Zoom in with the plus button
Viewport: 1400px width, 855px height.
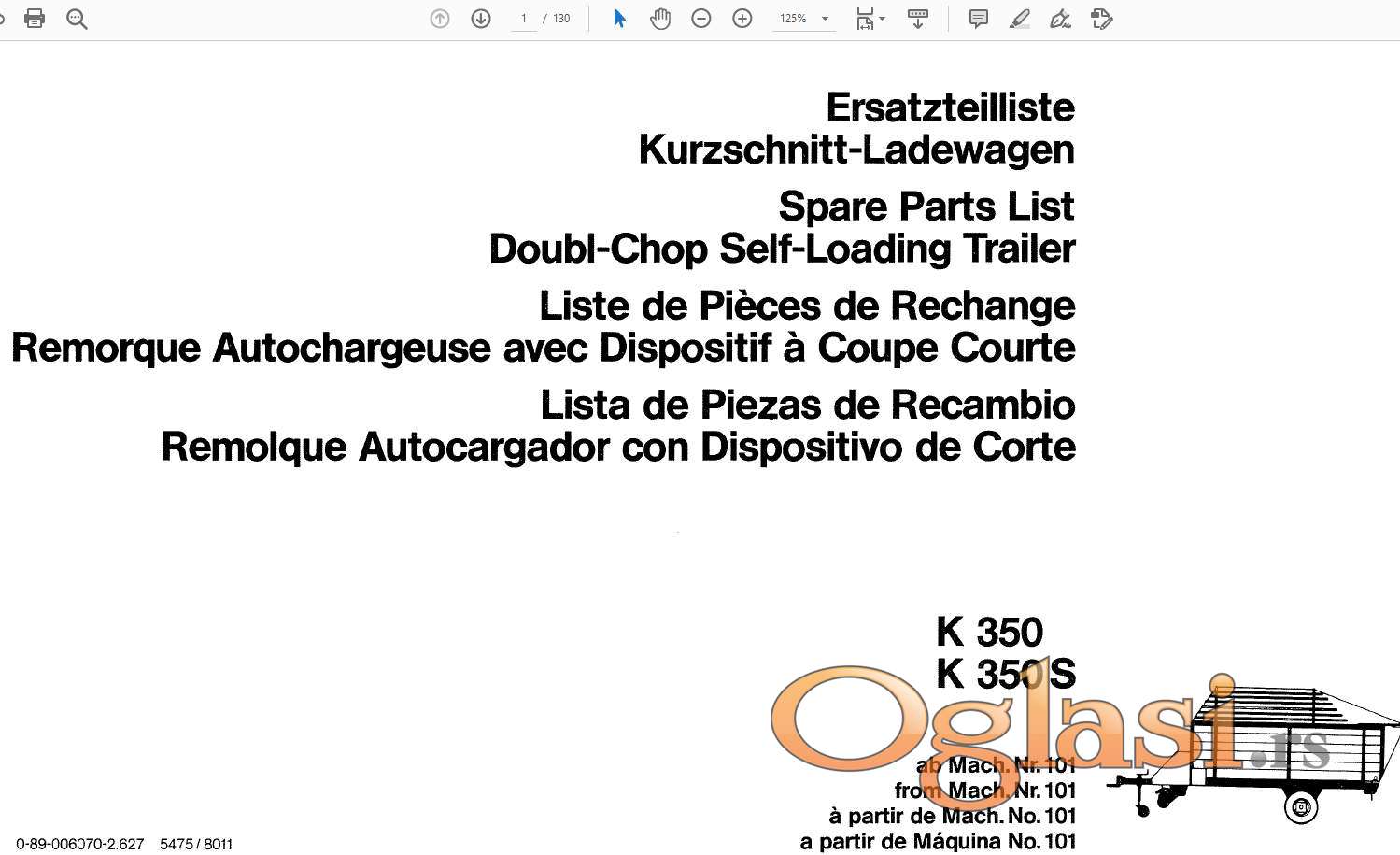coord(742,19)
